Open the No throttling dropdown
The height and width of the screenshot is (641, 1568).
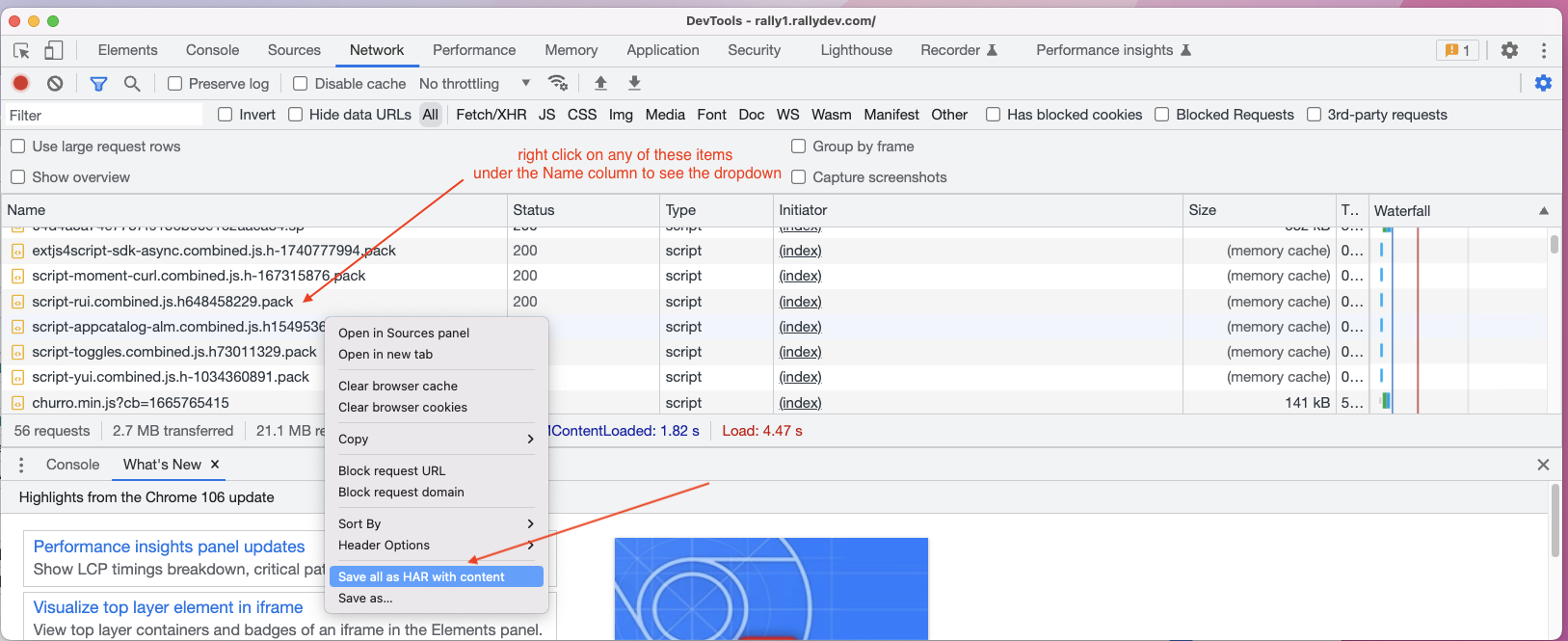click(x=474, y=84)
